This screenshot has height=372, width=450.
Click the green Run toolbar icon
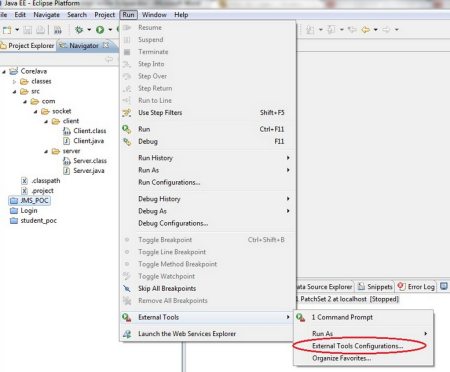[100, 30]
